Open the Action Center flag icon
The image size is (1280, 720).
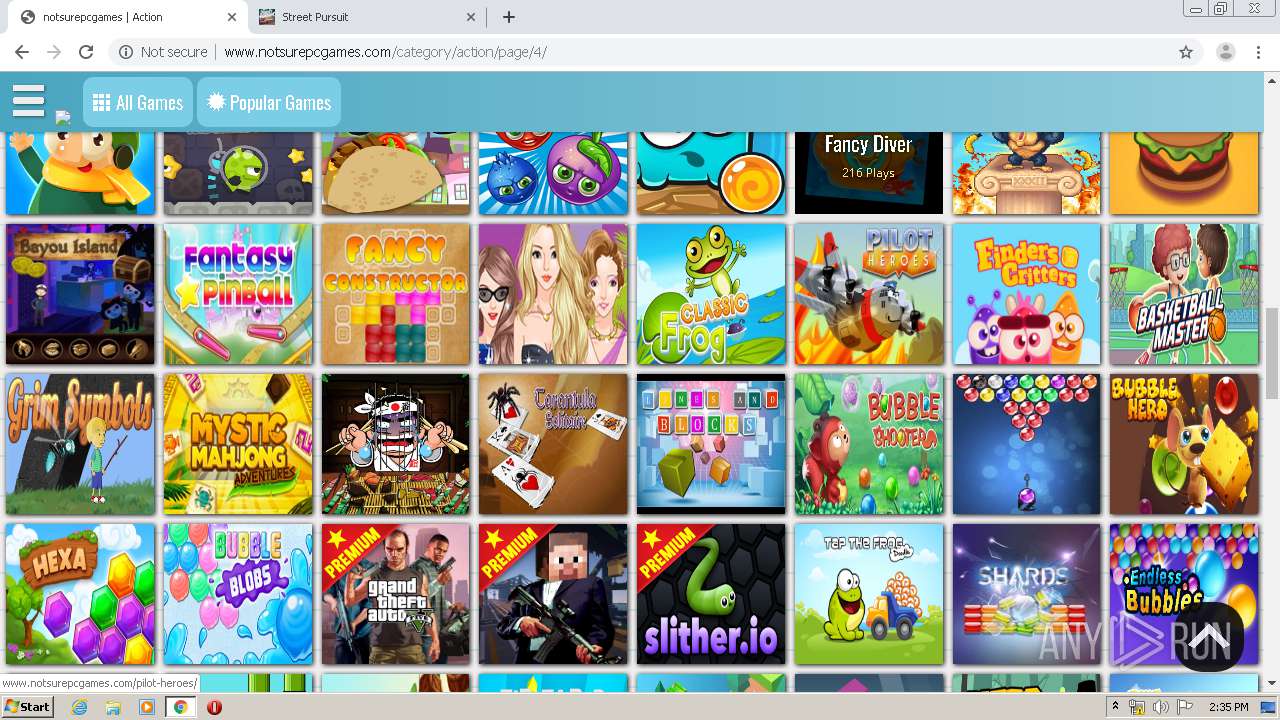(x=1185, y=707)
